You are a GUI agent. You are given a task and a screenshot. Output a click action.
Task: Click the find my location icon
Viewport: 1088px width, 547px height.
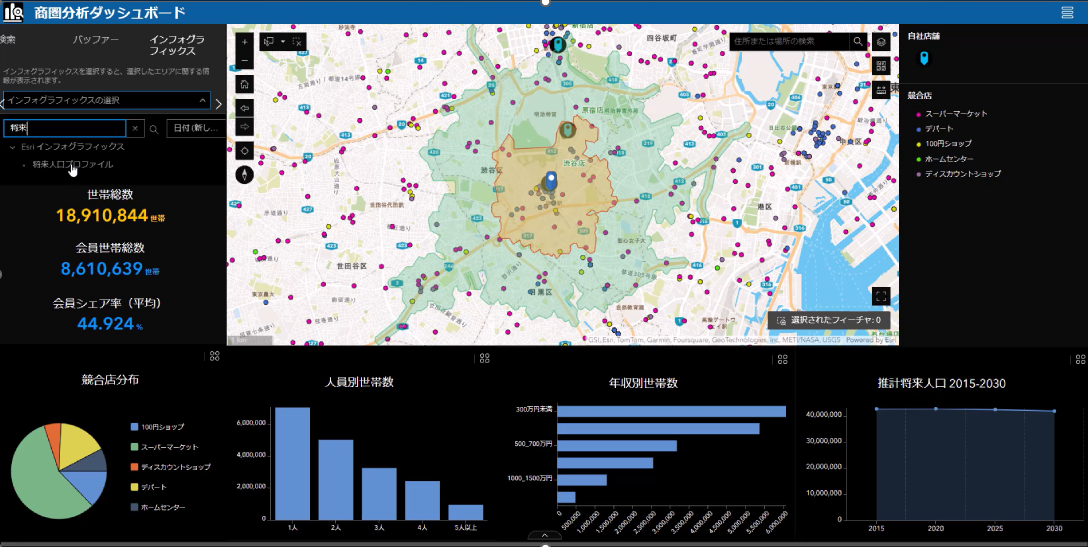coord(245,150)
